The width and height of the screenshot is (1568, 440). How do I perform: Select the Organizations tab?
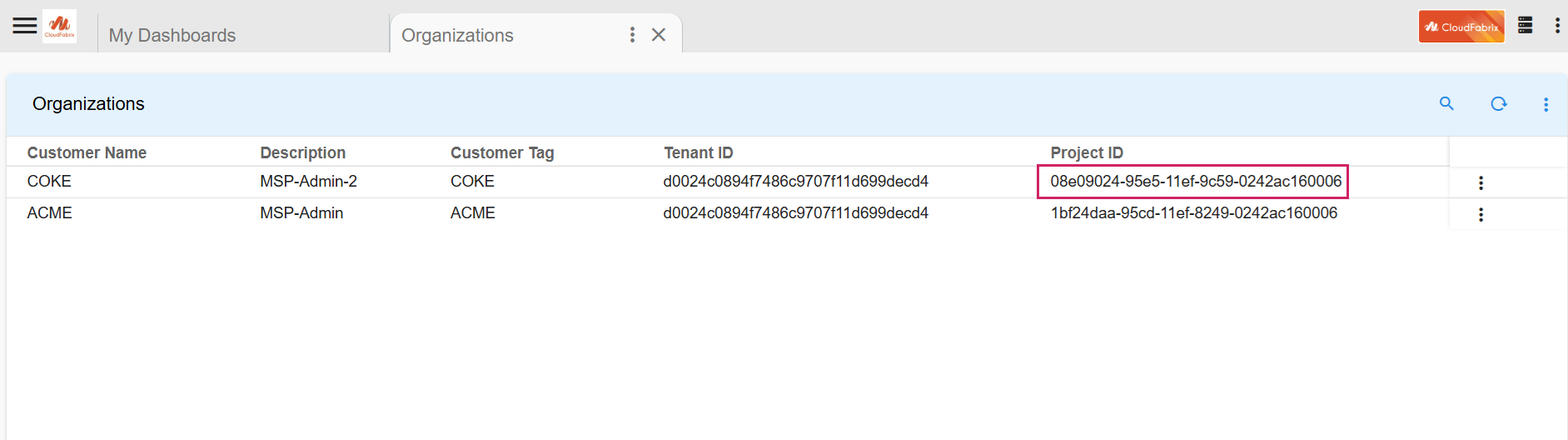tap(457, 35)
